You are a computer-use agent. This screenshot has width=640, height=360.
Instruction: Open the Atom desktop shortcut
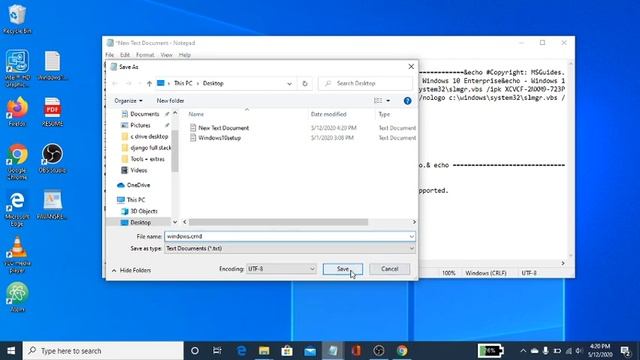click(x=17, y=297)
